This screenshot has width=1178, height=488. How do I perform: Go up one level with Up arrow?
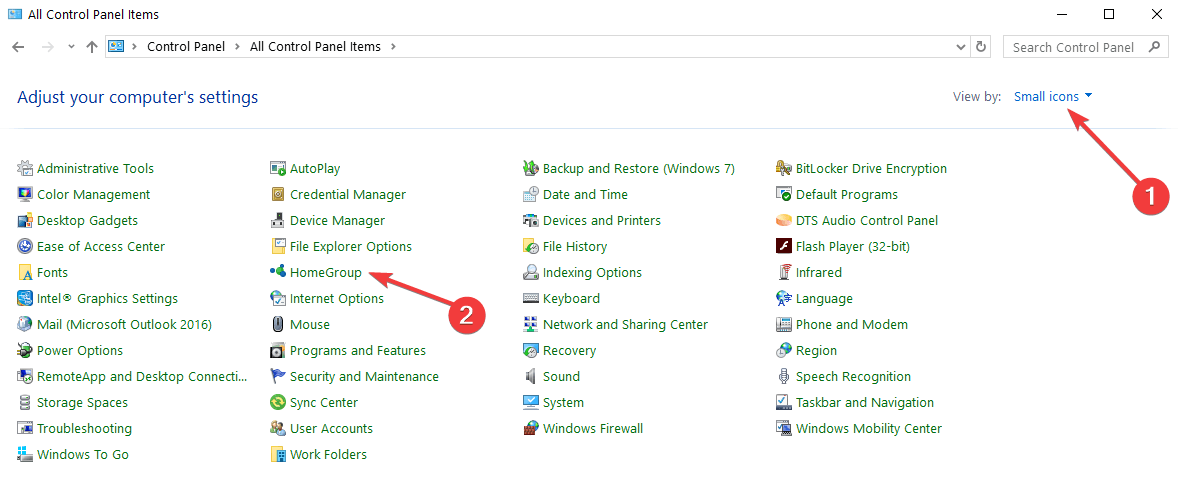[92, 47]
